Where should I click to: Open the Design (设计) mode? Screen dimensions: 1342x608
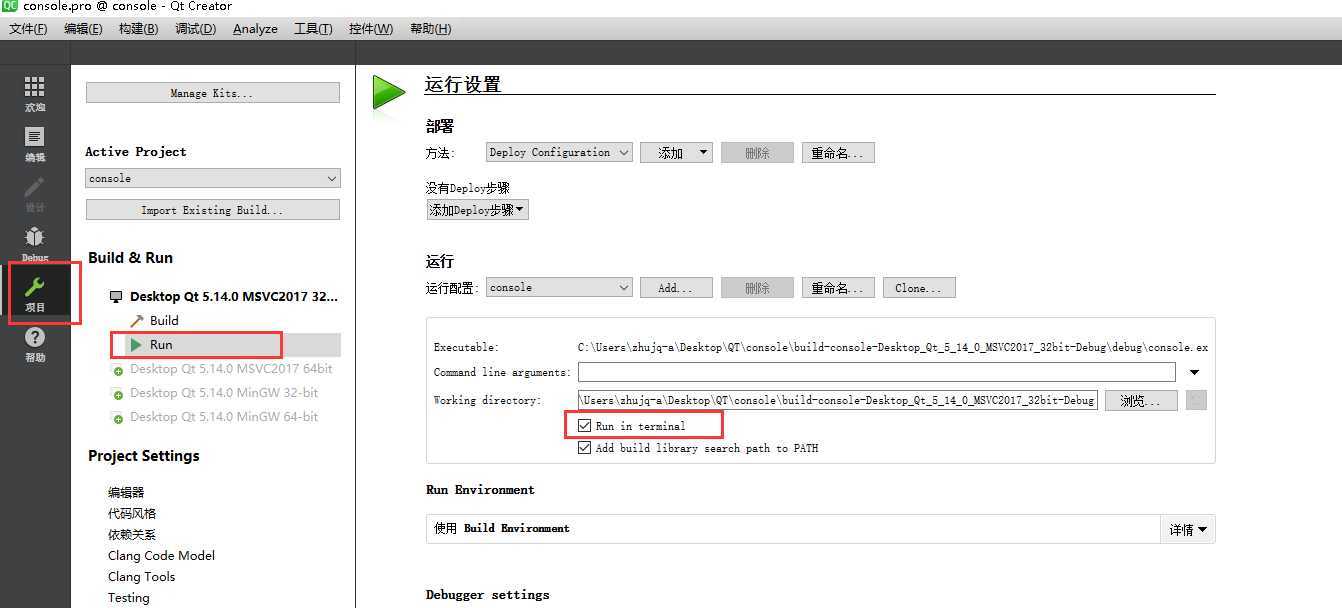[35, 194]
